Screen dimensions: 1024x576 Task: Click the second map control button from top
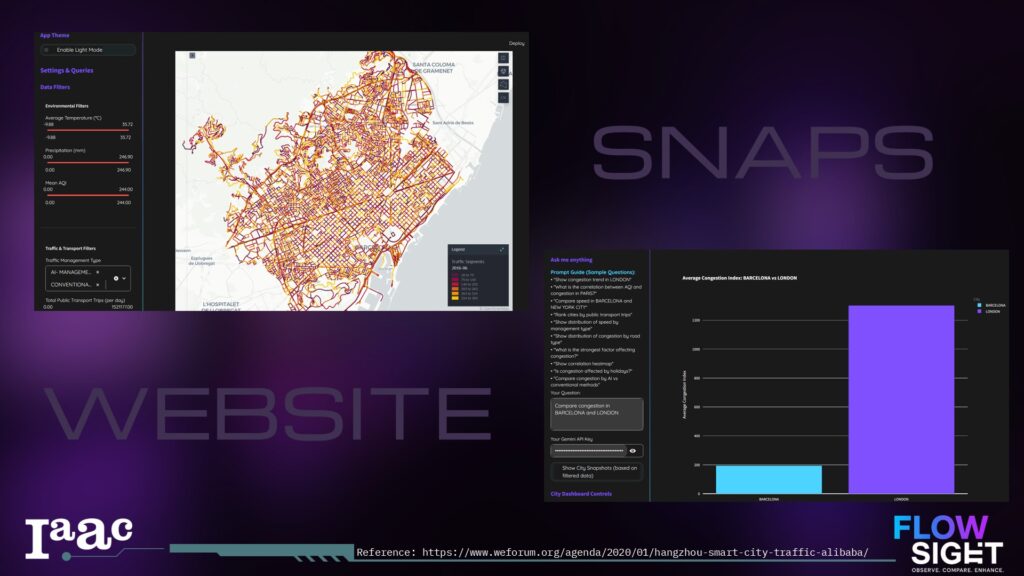[x=504, y=71]
